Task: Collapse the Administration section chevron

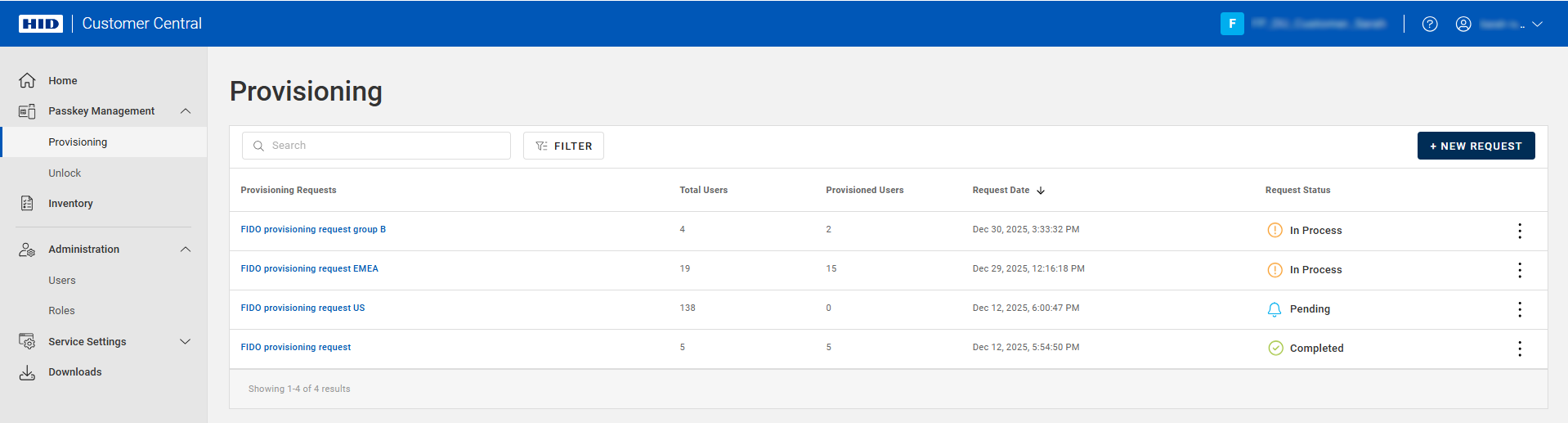Action: 186,250
